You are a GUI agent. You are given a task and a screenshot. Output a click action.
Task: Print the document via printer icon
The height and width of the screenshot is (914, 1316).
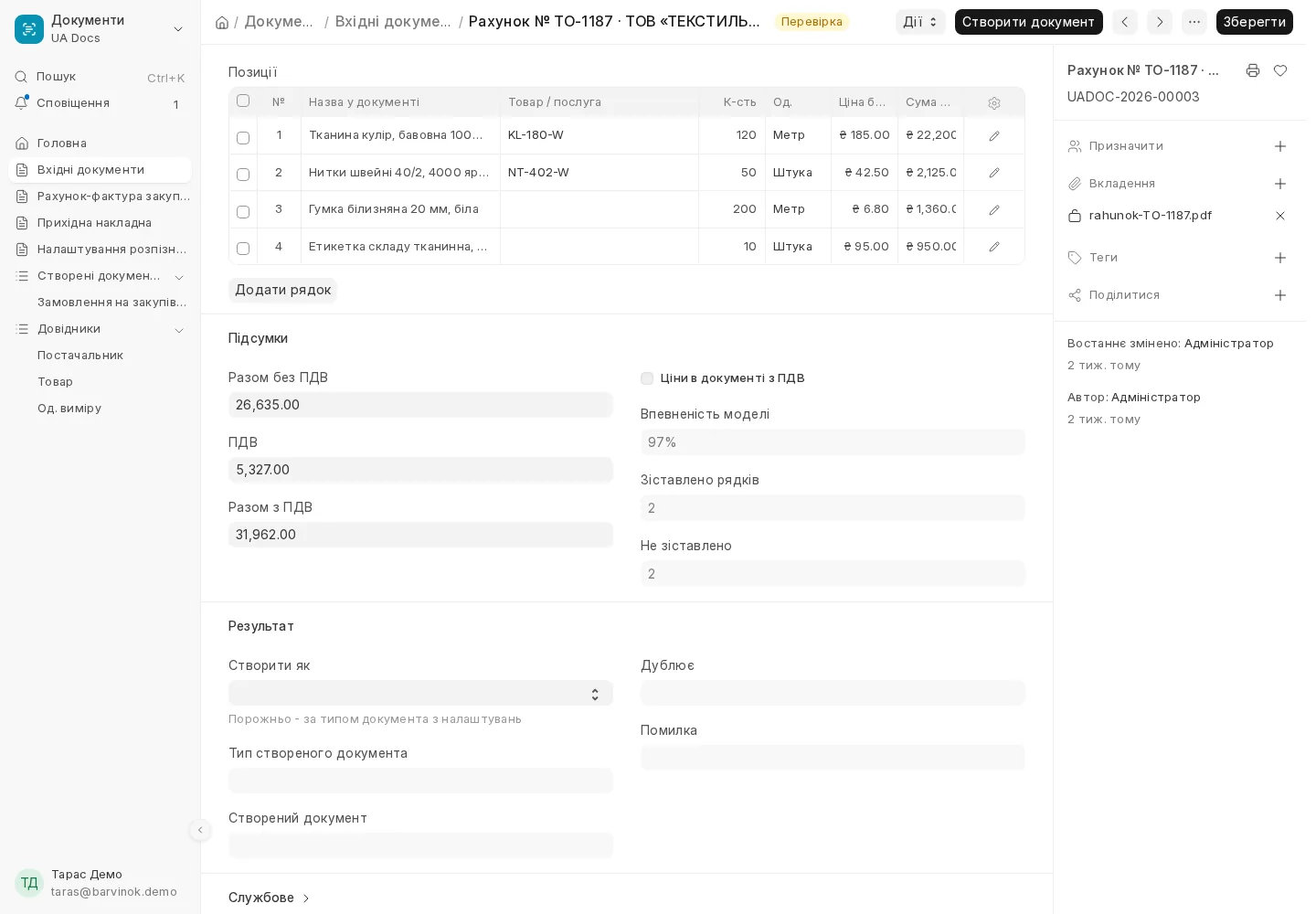click(1253, 70)
